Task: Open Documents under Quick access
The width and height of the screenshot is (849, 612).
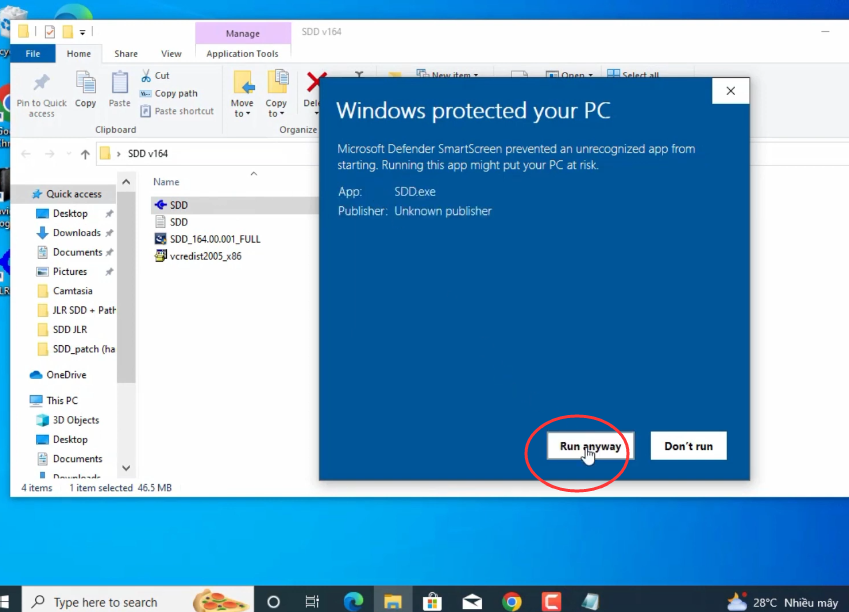Action: pyautogui.click(x=77, y=252)
